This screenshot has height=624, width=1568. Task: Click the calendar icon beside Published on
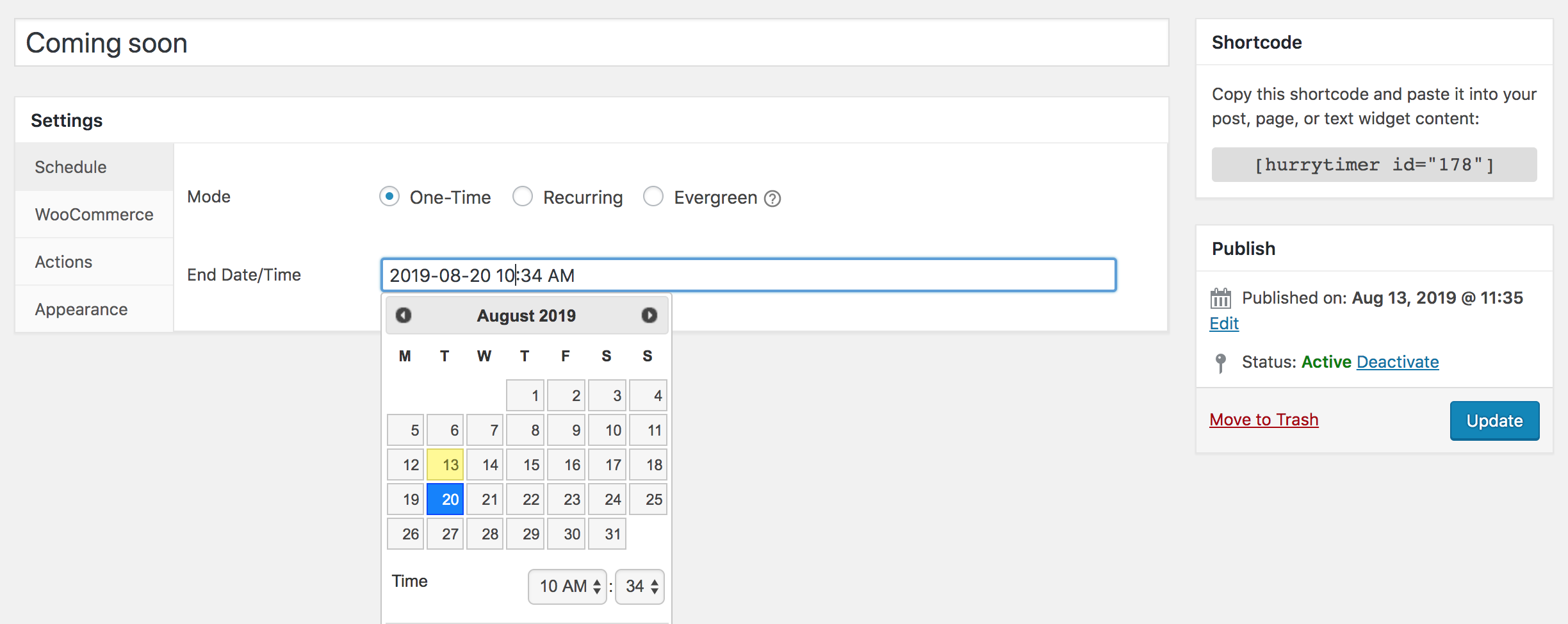1220,299
